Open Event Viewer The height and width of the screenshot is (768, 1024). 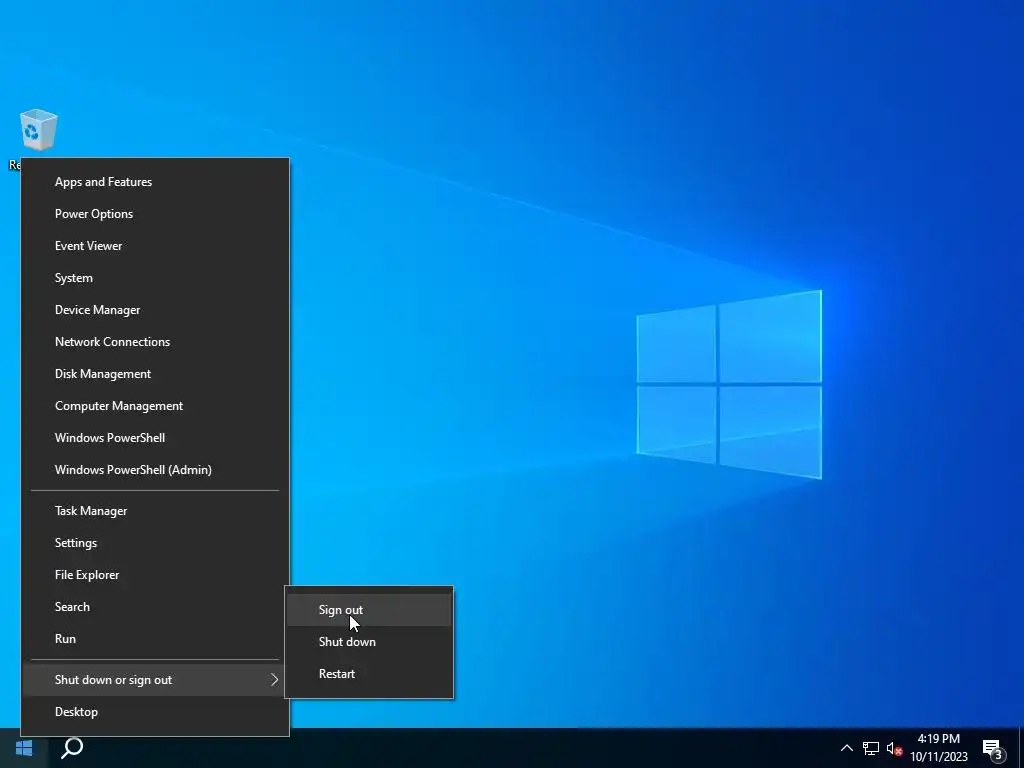coord(155,246)
